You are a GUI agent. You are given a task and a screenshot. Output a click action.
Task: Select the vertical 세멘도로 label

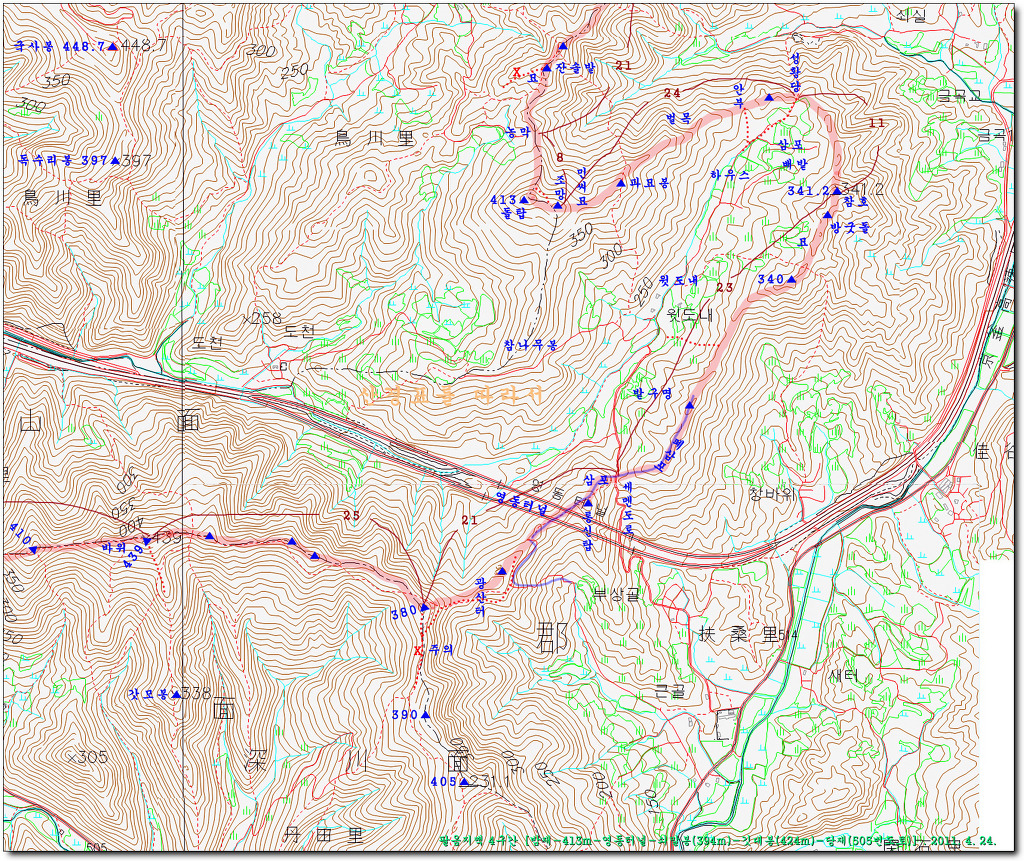click(628, 510)
